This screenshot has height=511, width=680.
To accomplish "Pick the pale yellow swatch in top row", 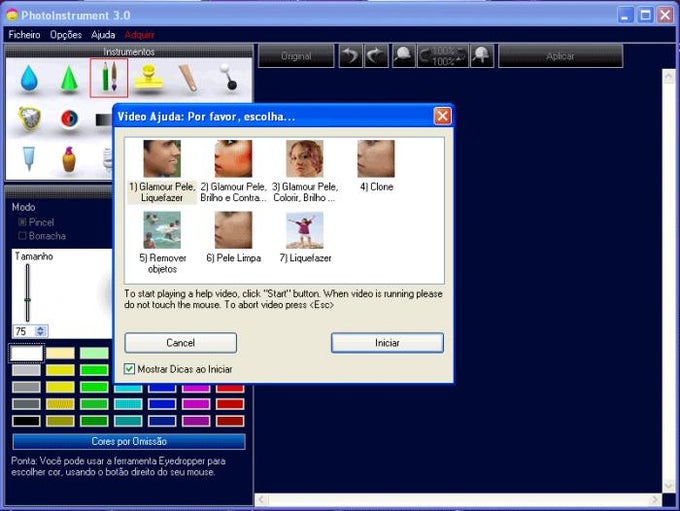I will [60, 353].
